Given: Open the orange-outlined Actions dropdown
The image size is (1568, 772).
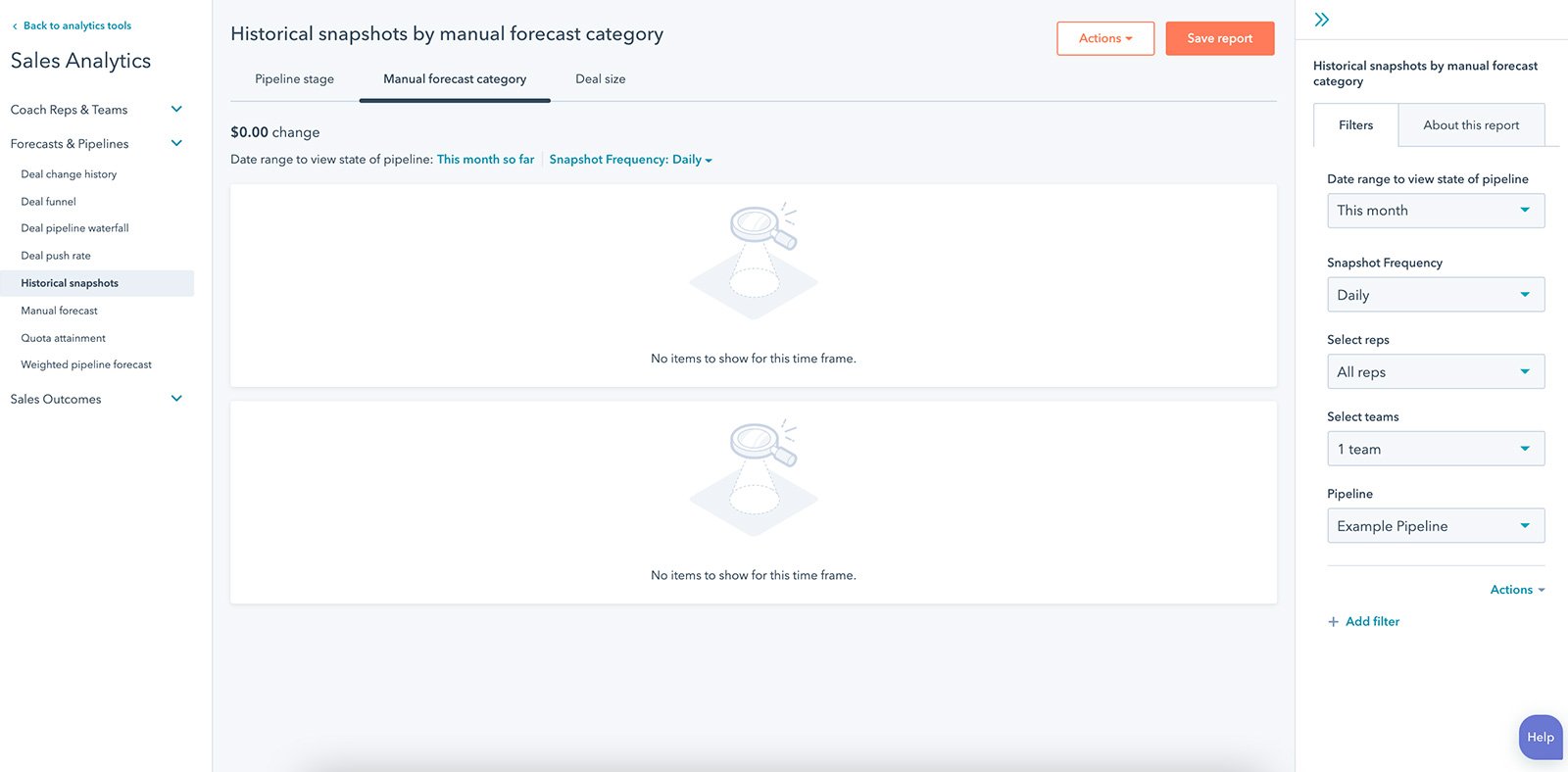Looking at the screenshot, I should [1105, 38].
